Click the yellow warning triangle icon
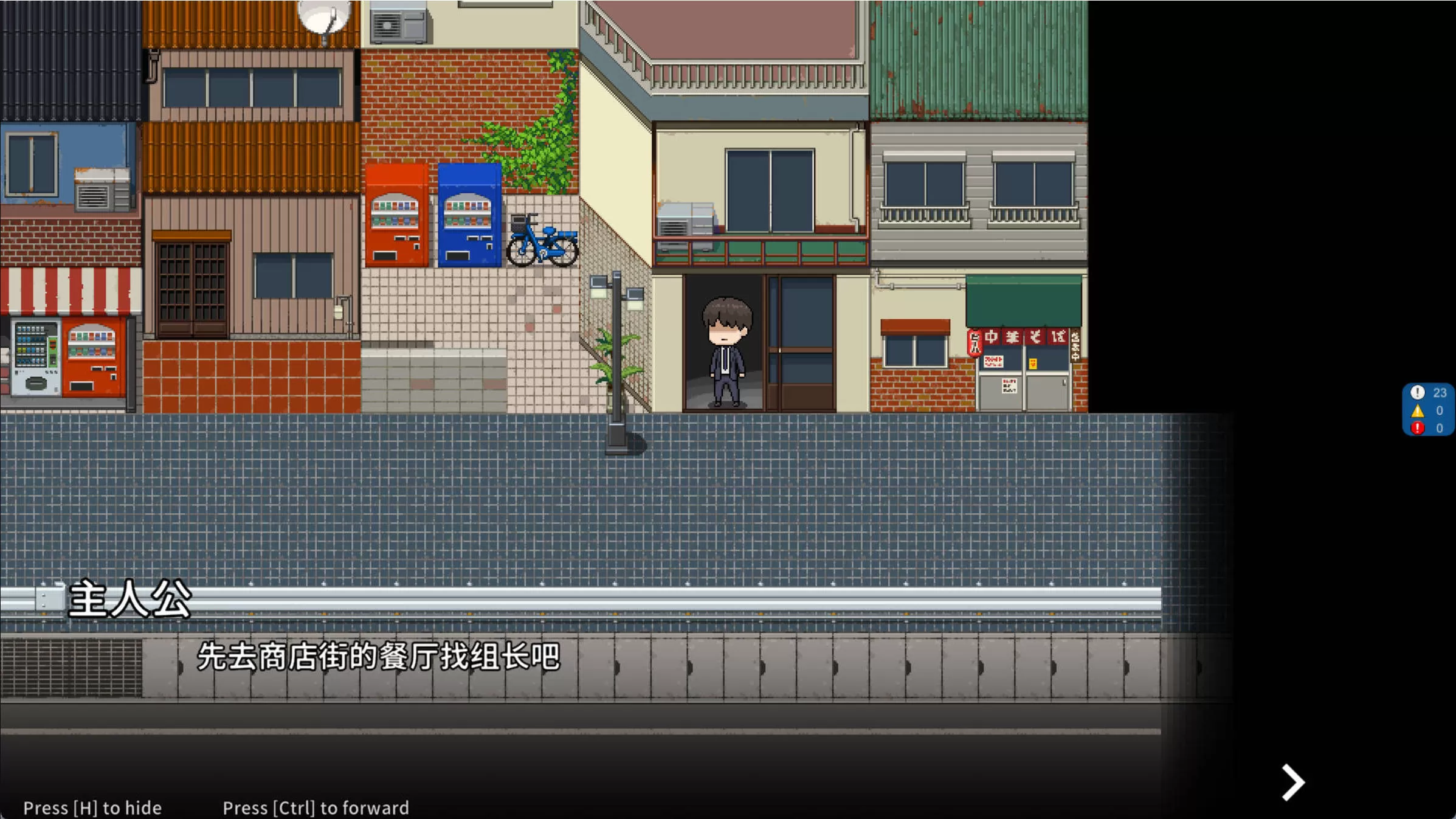 coord(1417,411)
